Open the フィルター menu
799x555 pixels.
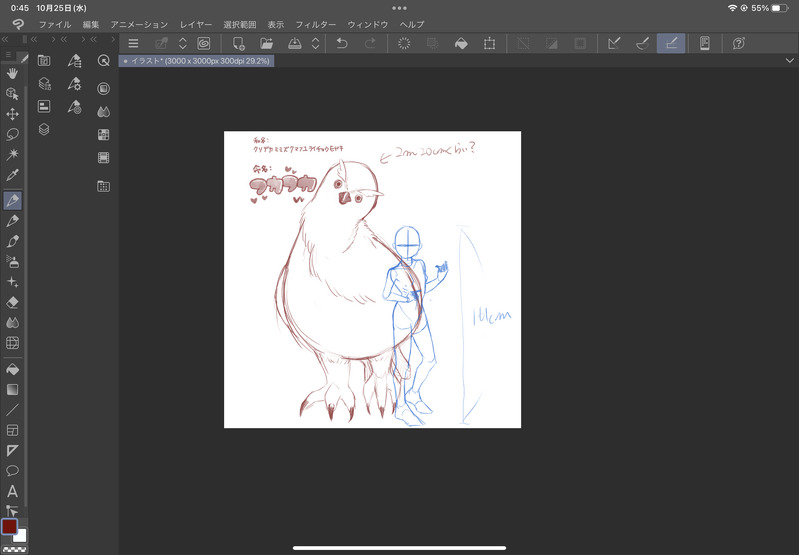pyautogui.click(x=315, y=23)
